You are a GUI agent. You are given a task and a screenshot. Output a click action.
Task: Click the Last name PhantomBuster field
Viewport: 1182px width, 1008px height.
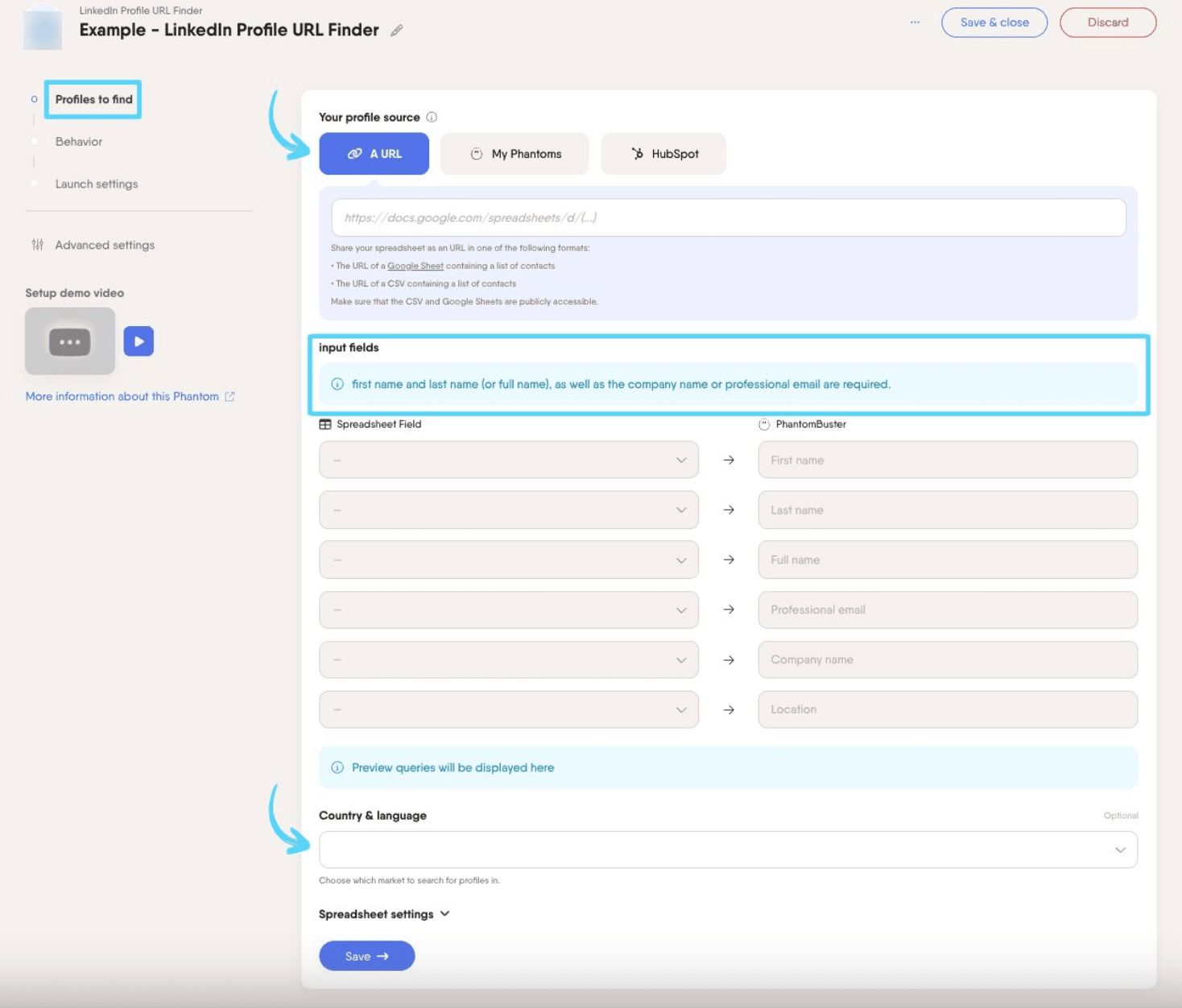tap(948, 510)
